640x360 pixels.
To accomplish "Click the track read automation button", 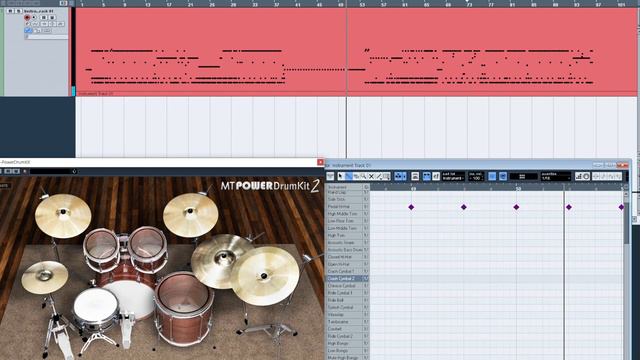I will (43, 17).
